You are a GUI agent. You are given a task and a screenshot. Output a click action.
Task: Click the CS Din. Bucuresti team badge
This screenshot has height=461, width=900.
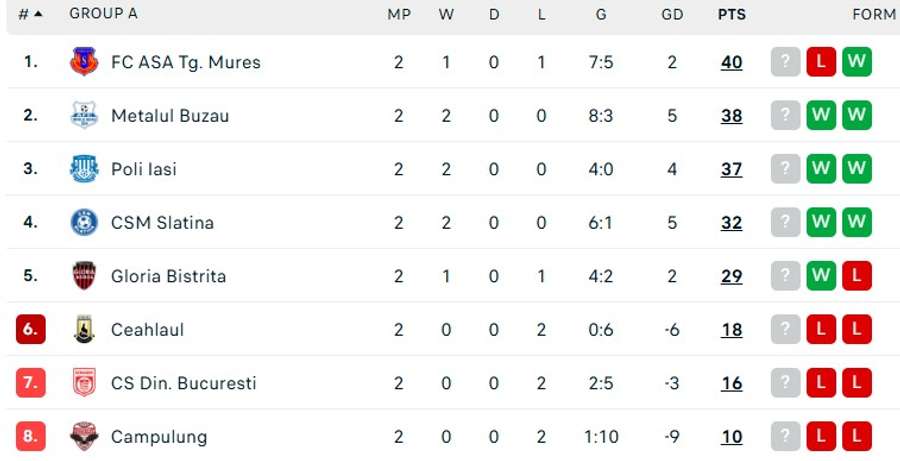click(84, 383)
